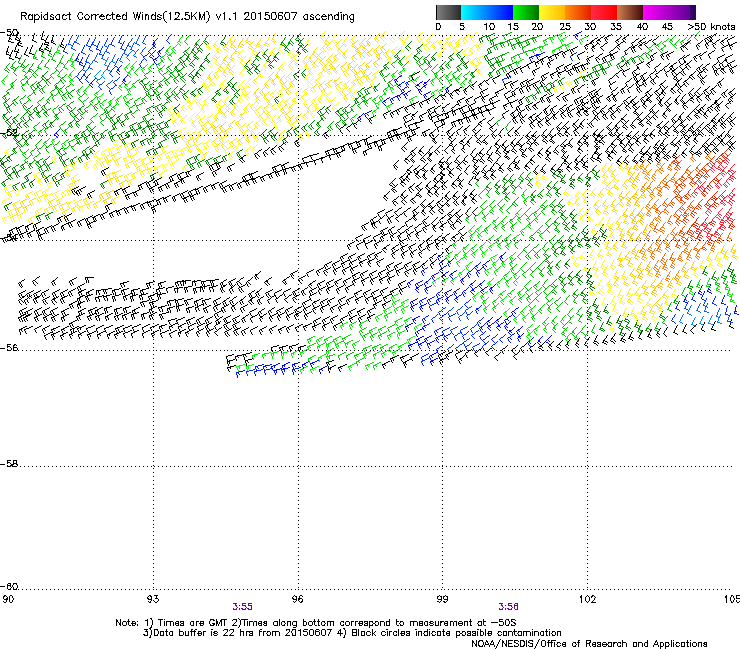Click the longitude label '93'
The width and height of the screenshot is (740, 650).
point(153,599)
